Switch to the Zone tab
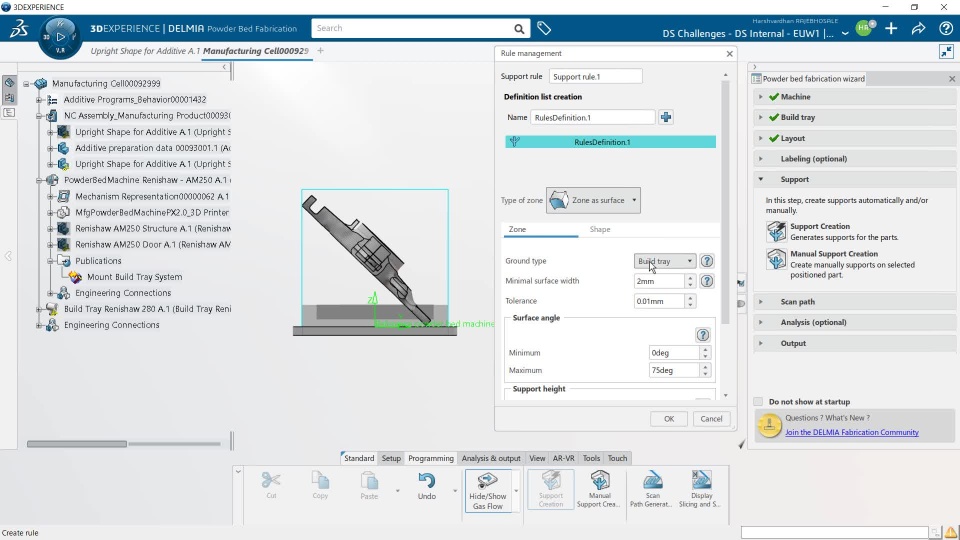The height and width of the screenshot is (540, 960). click(517, 229)
